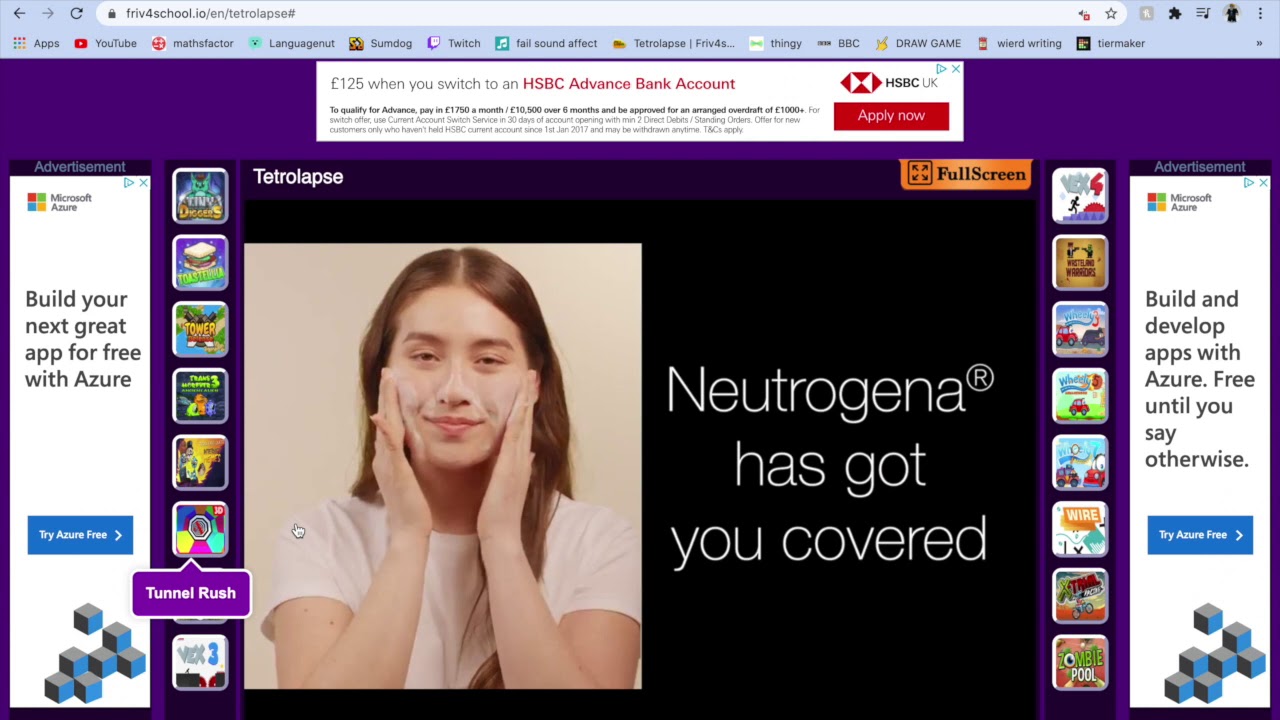Open the mathsfactor bookmark
1280x720 pixels.
(192, 44)
